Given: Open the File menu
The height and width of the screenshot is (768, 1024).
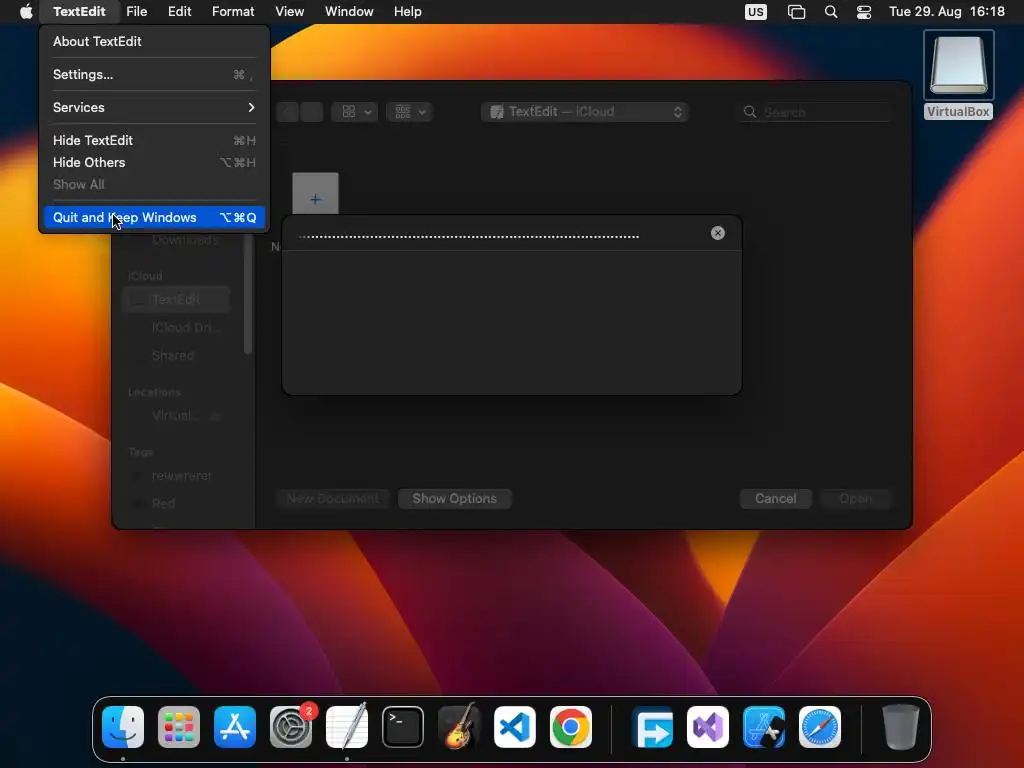Looking at the screenshot, I should click(136, 12).
